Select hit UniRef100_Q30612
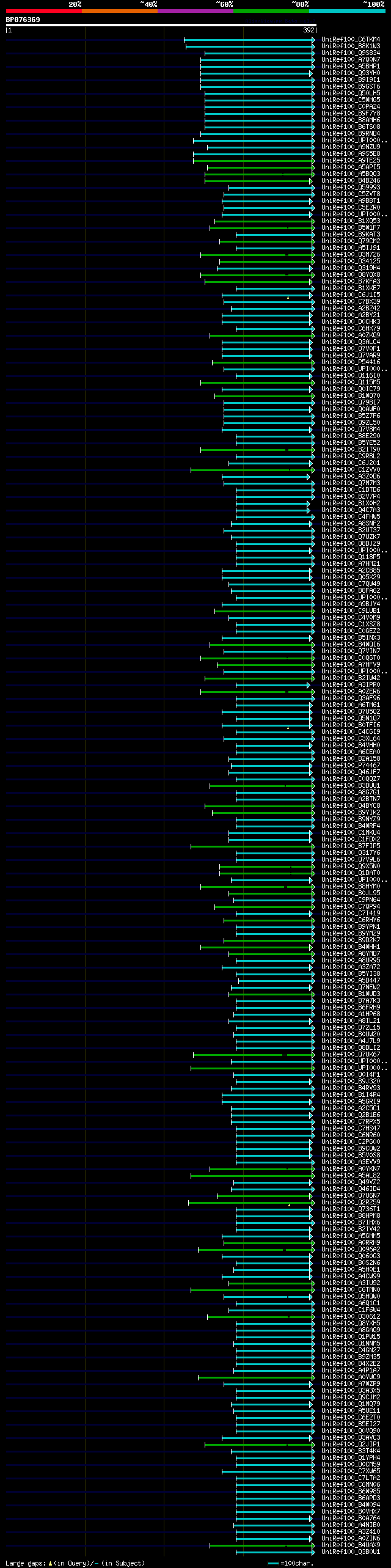Screen dimensions: 391x1568 point(351,1317)
